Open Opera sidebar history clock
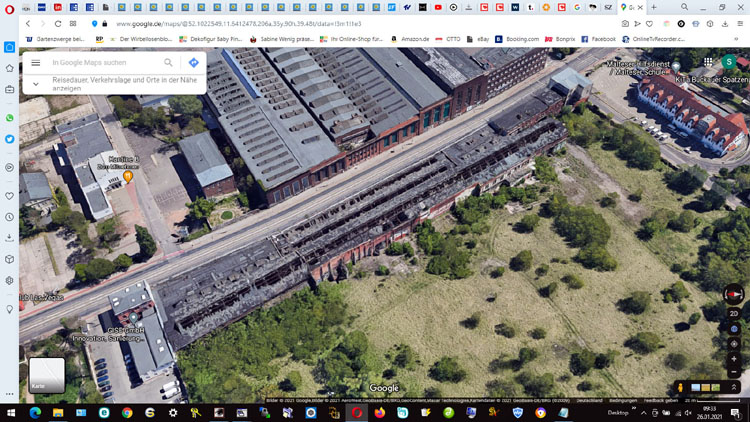The height and width of the screenshot is (422, 750). pyautogui.click(x=10, y=217)
